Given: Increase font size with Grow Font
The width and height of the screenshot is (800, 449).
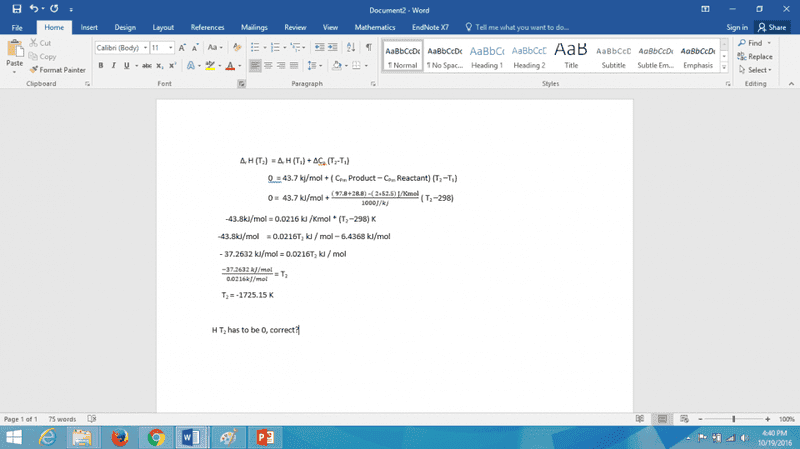Looking at the screenshot, I should click(x=182, y=47).
